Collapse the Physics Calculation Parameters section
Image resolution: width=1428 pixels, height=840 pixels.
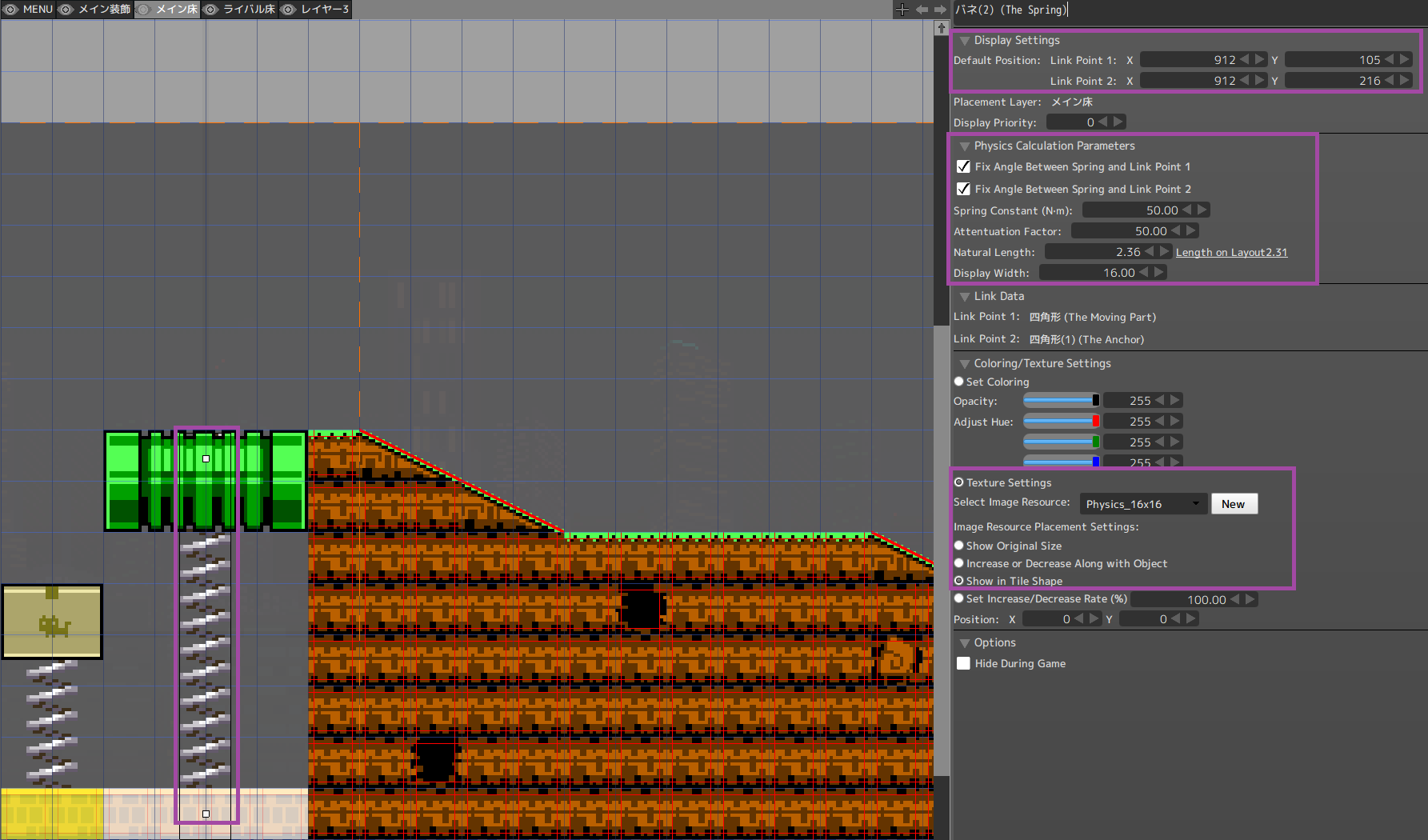coord(965,146)
